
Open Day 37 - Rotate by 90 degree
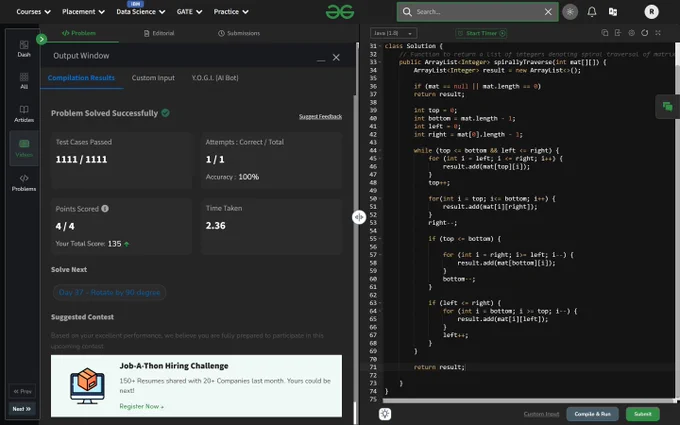pos(109,292)
